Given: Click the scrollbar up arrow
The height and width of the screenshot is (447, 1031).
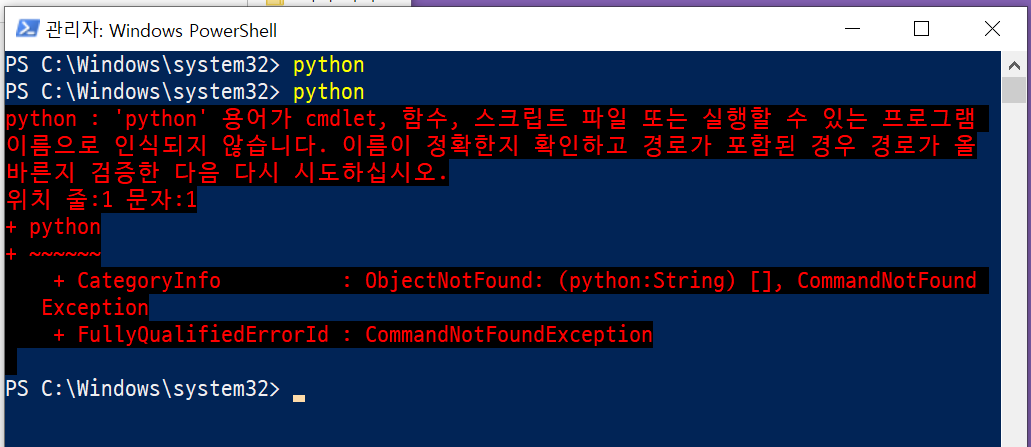Looking at the screenshot, I should (1015, 64).
